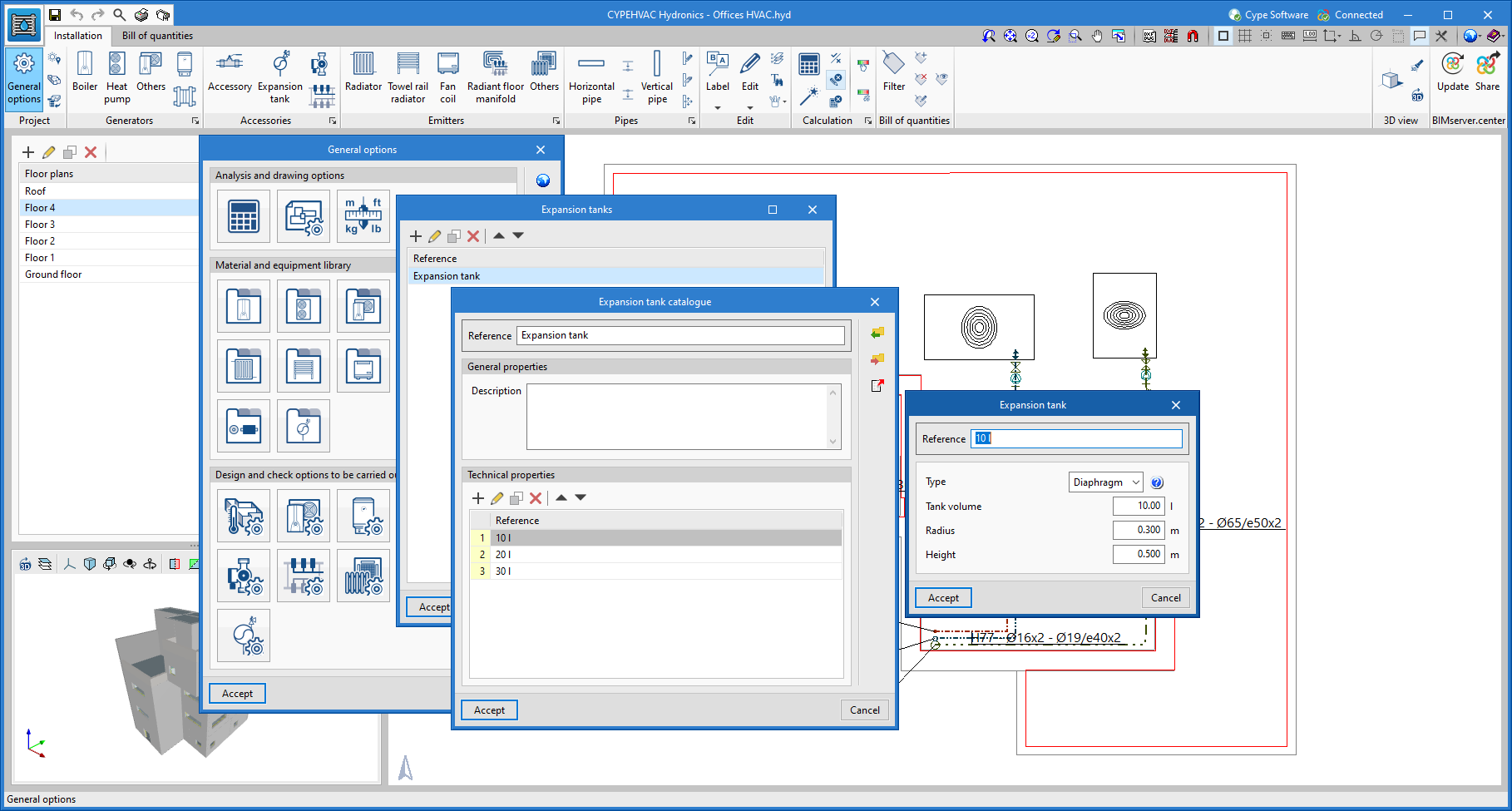Toggle the grid display in top toolbar
The image size is (1512, 811).
[1245, 36]
